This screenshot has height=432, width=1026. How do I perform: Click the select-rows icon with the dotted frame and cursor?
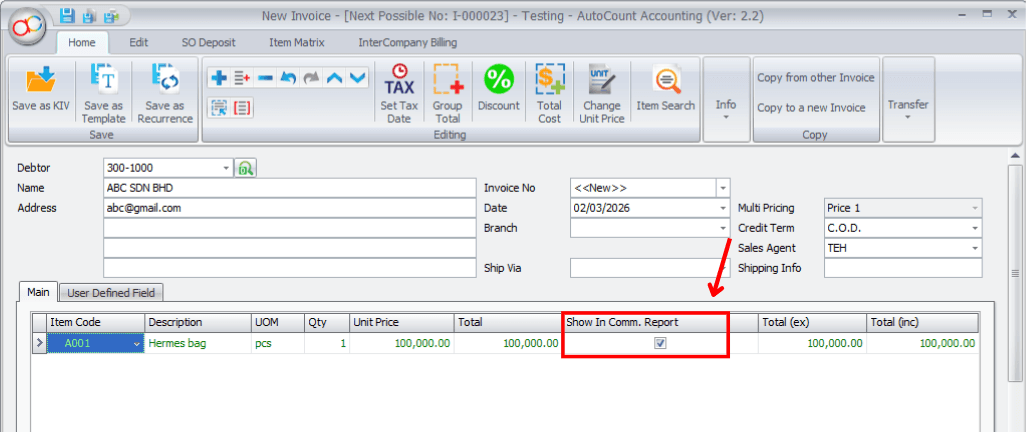(x=220, y=107)
